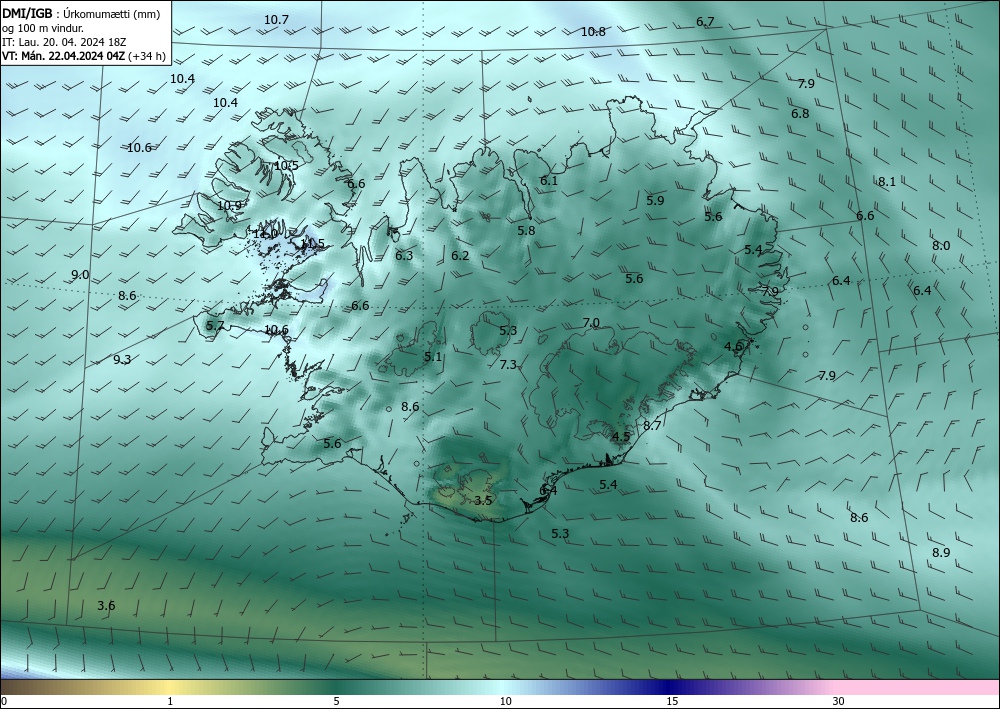
Task: Click the map value 6.7
Action: point(705,22)
